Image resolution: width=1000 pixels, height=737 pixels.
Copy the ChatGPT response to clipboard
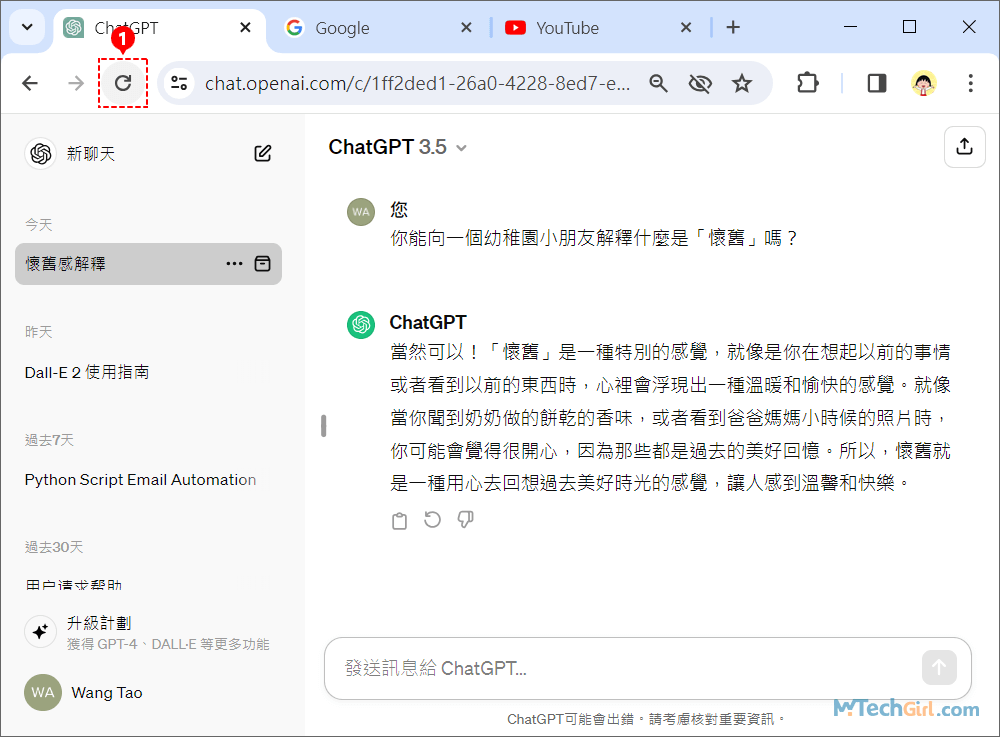(399, 520)
